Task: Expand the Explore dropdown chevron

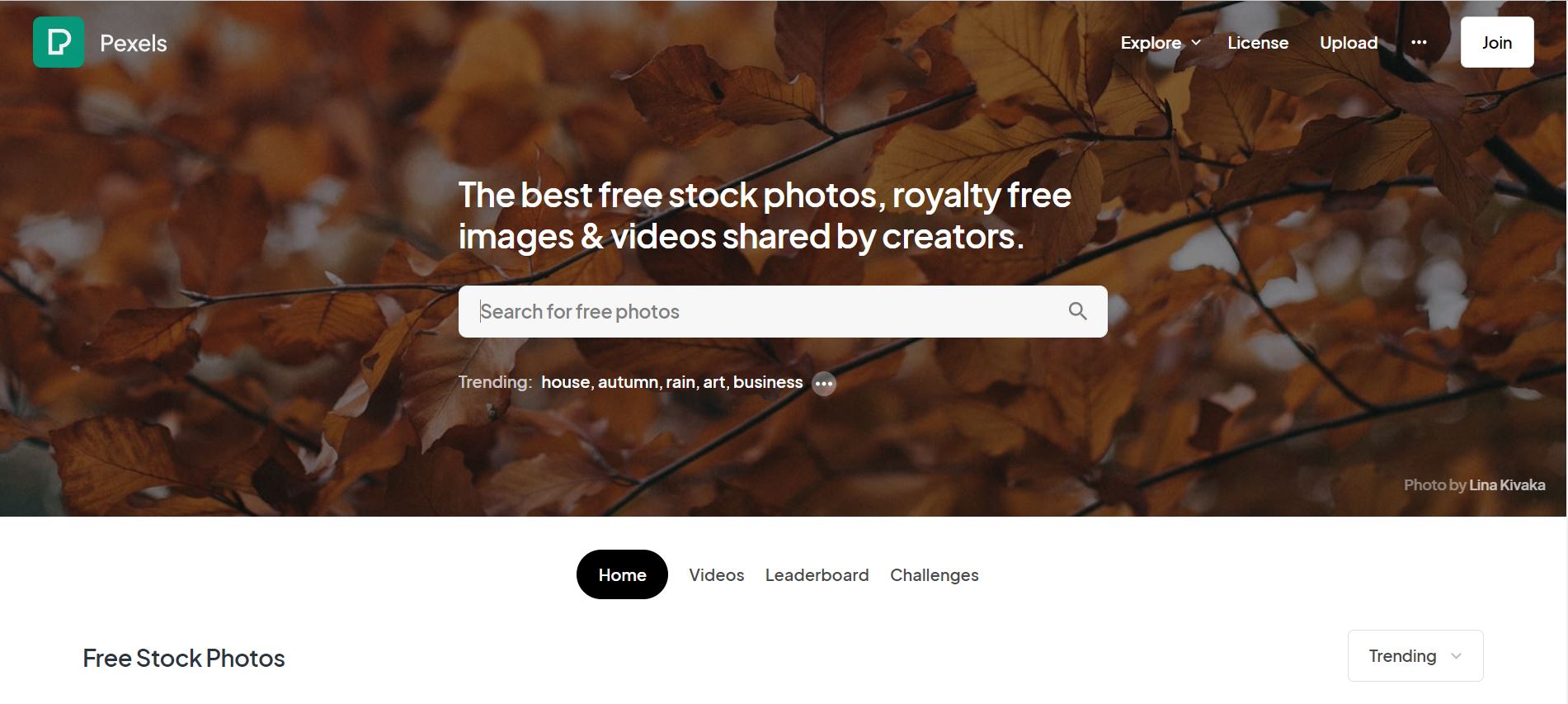Action: (1196, 43)
